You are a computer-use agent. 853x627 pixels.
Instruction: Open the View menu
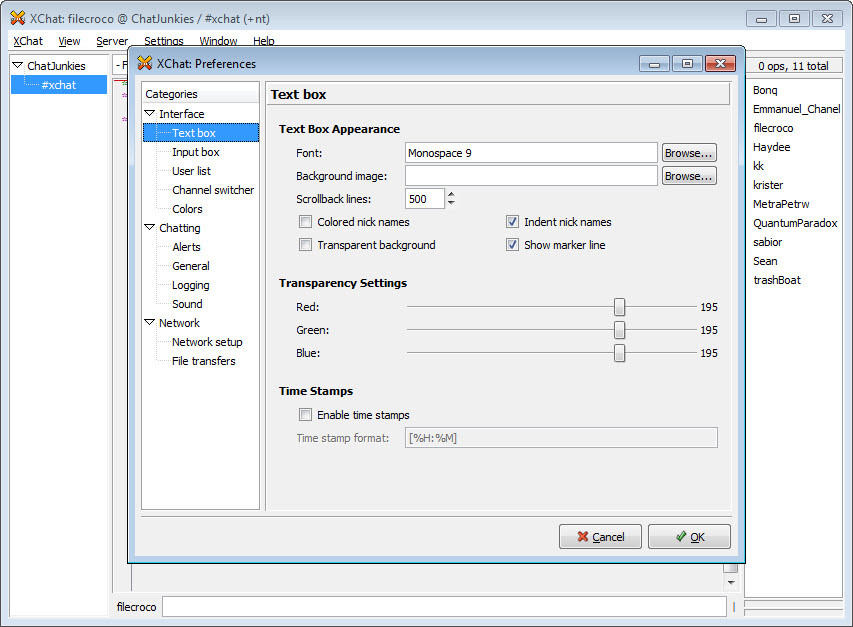tap(69, 41)
